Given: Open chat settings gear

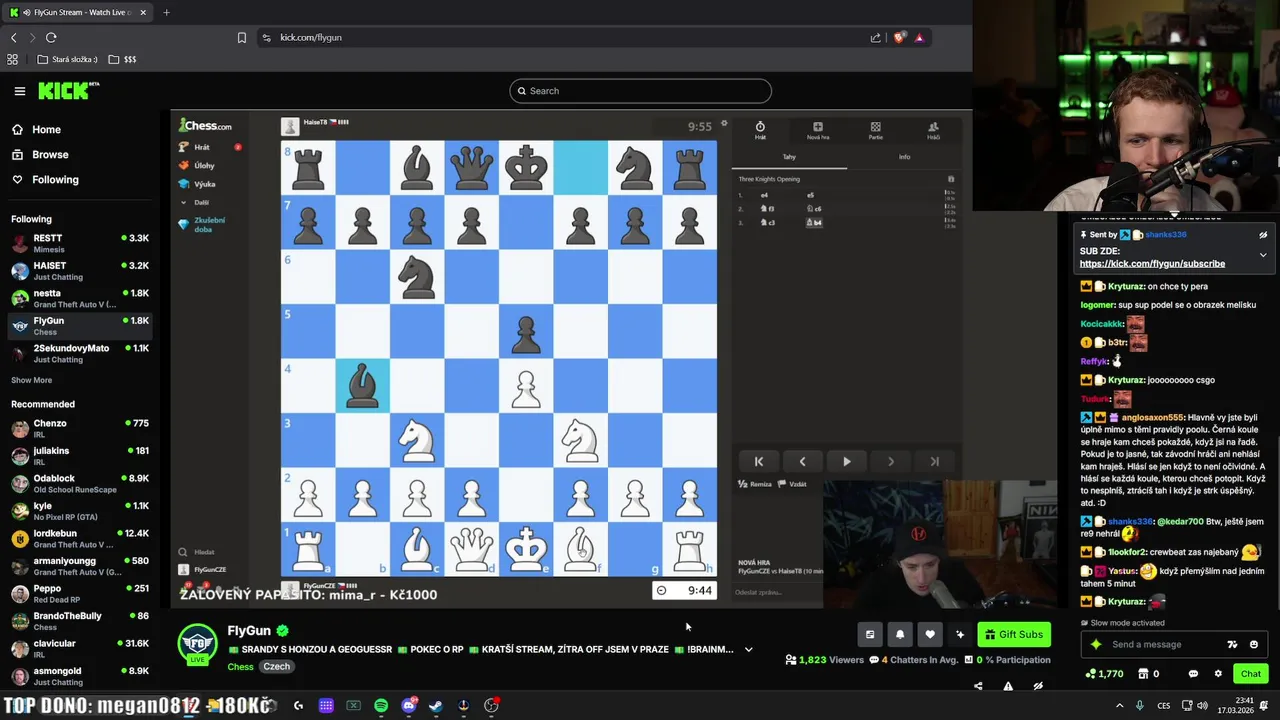Looking at the screenshot, I should pos(1218,674).
